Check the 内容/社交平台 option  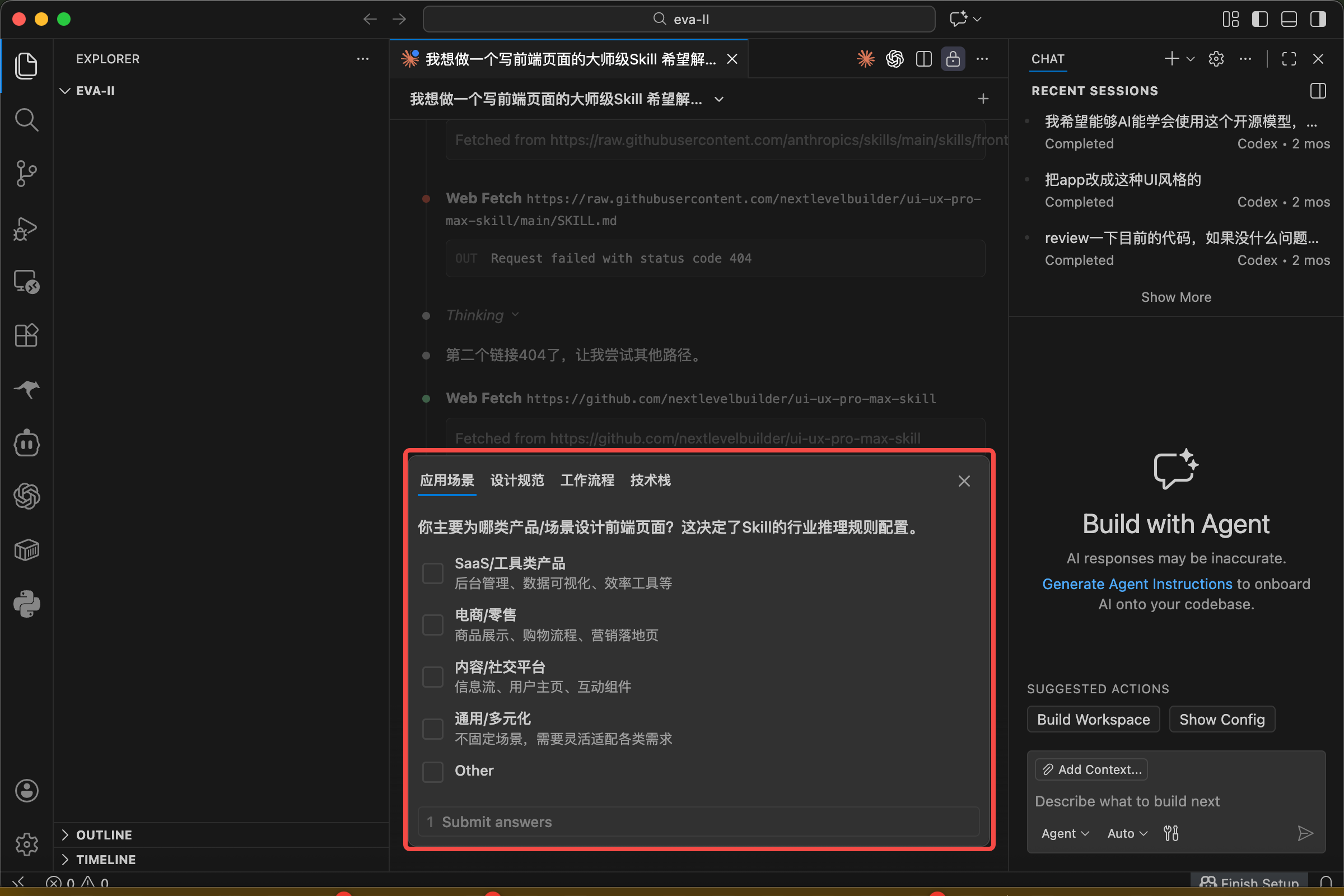point(432,676)
